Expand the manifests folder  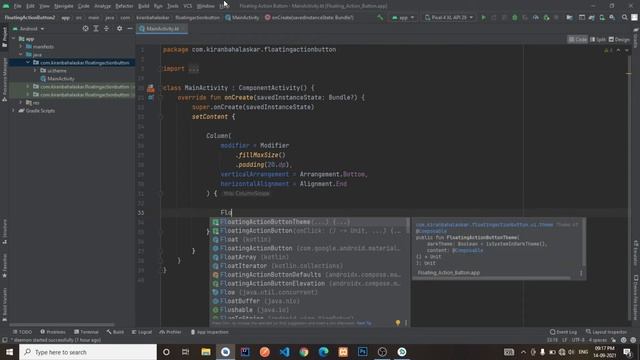pos(21,47)
